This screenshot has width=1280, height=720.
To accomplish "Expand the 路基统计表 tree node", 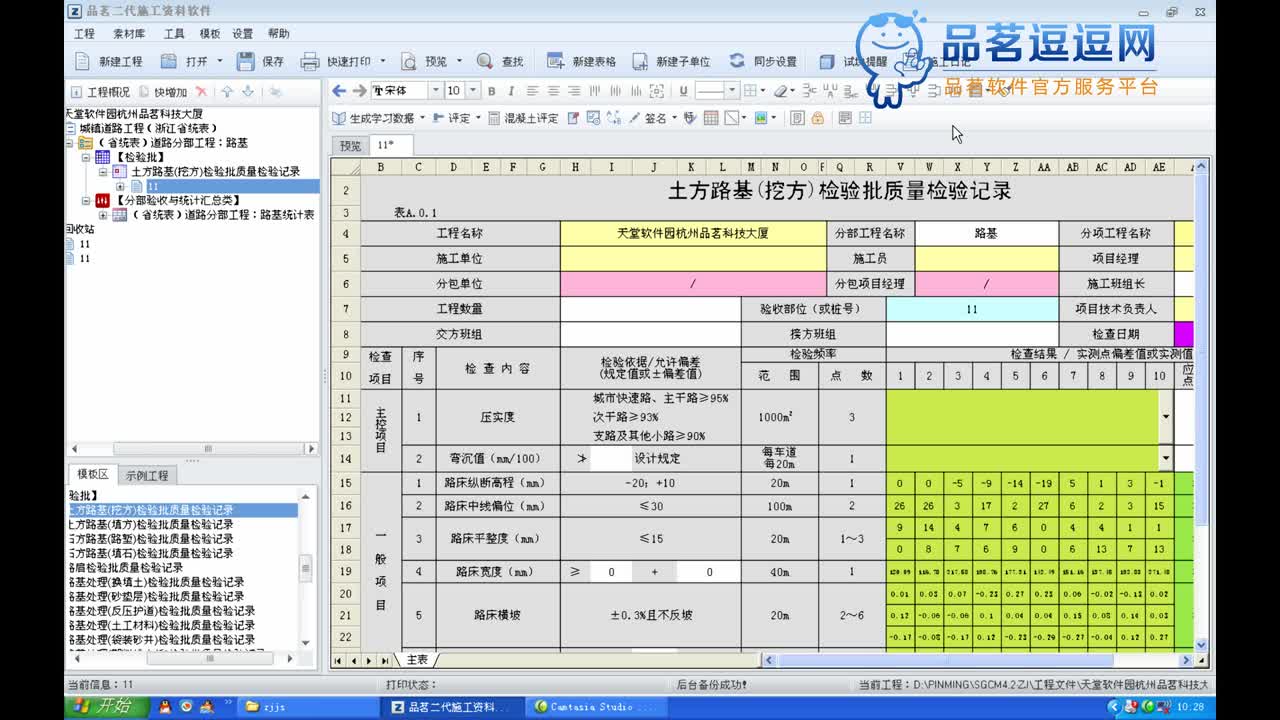I will coord(103,215).
